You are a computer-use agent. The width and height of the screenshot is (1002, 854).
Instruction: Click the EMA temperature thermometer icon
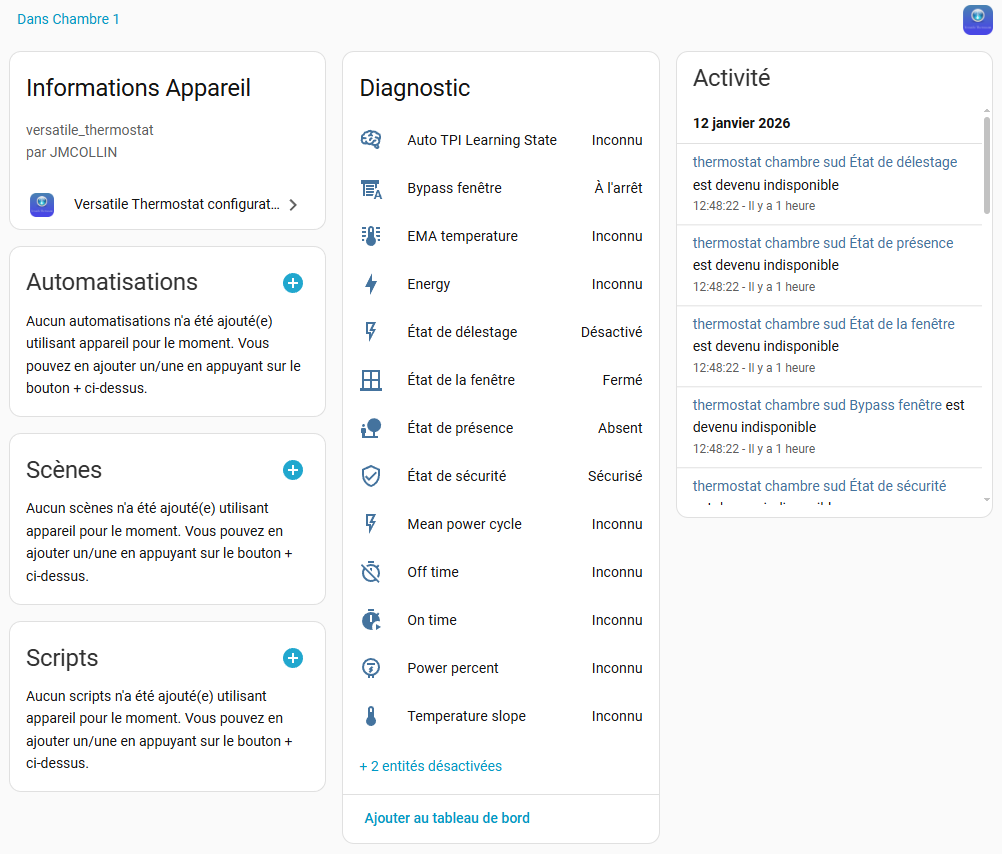[371, 236]
